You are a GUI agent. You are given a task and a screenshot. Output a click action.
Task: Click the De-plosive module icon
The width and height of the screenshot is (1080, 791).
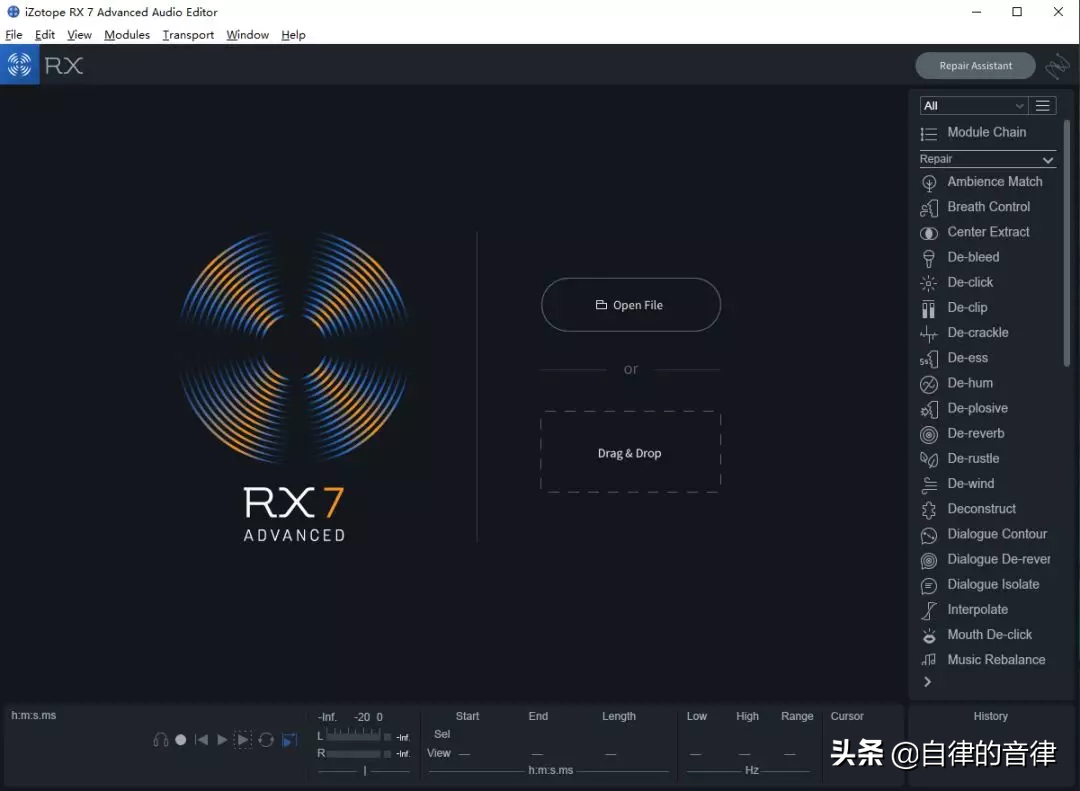(928, 409)
